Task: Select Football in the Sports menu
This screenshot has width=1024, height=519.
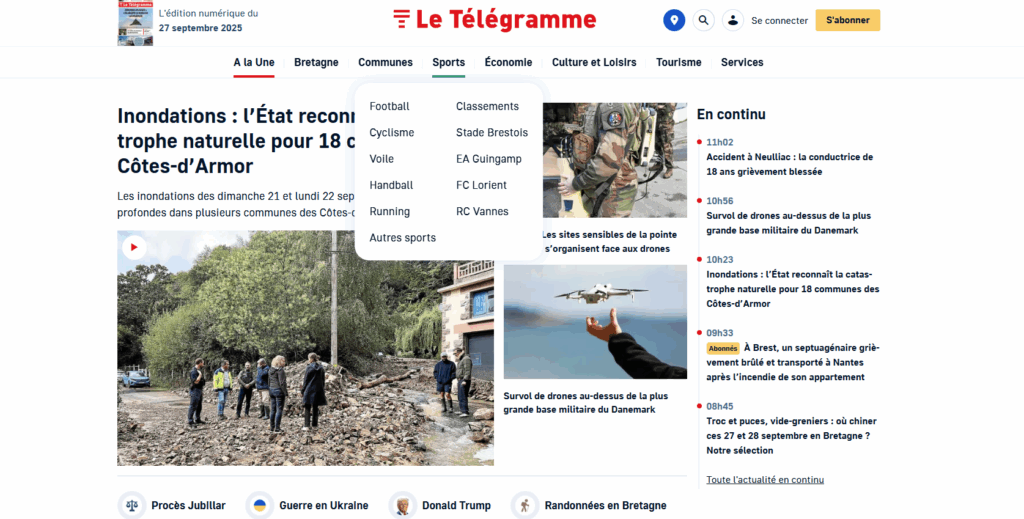Action: [389, 106]
